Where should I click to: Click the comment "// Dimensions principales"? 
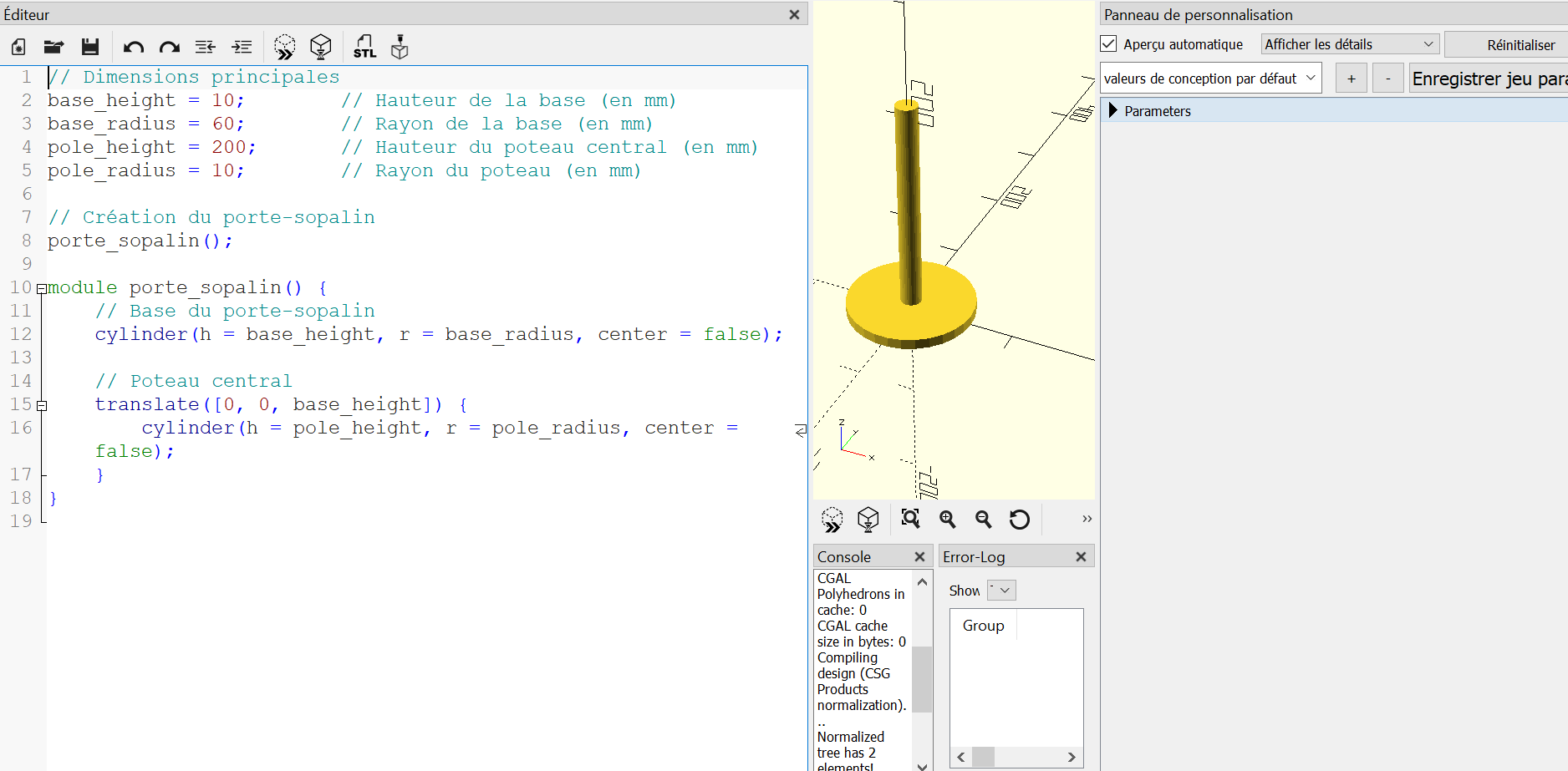click(194, 77)
